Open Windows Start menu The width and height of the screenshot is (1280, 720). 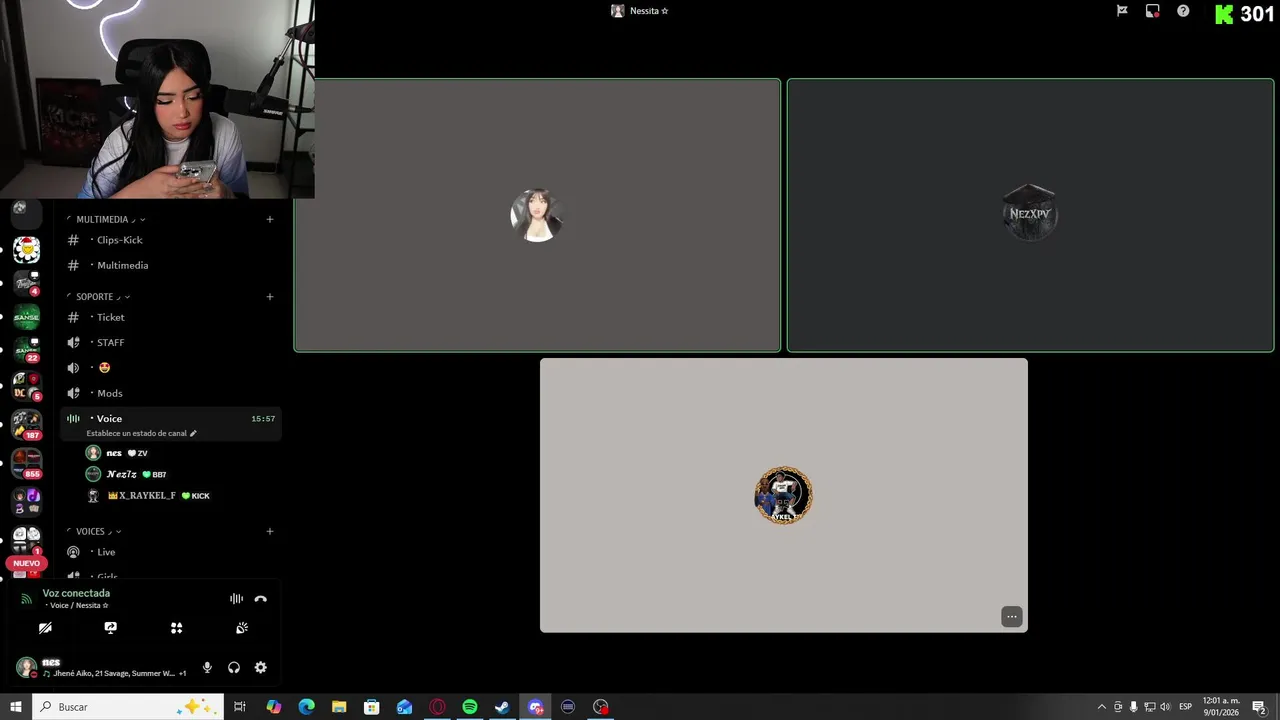15,707
